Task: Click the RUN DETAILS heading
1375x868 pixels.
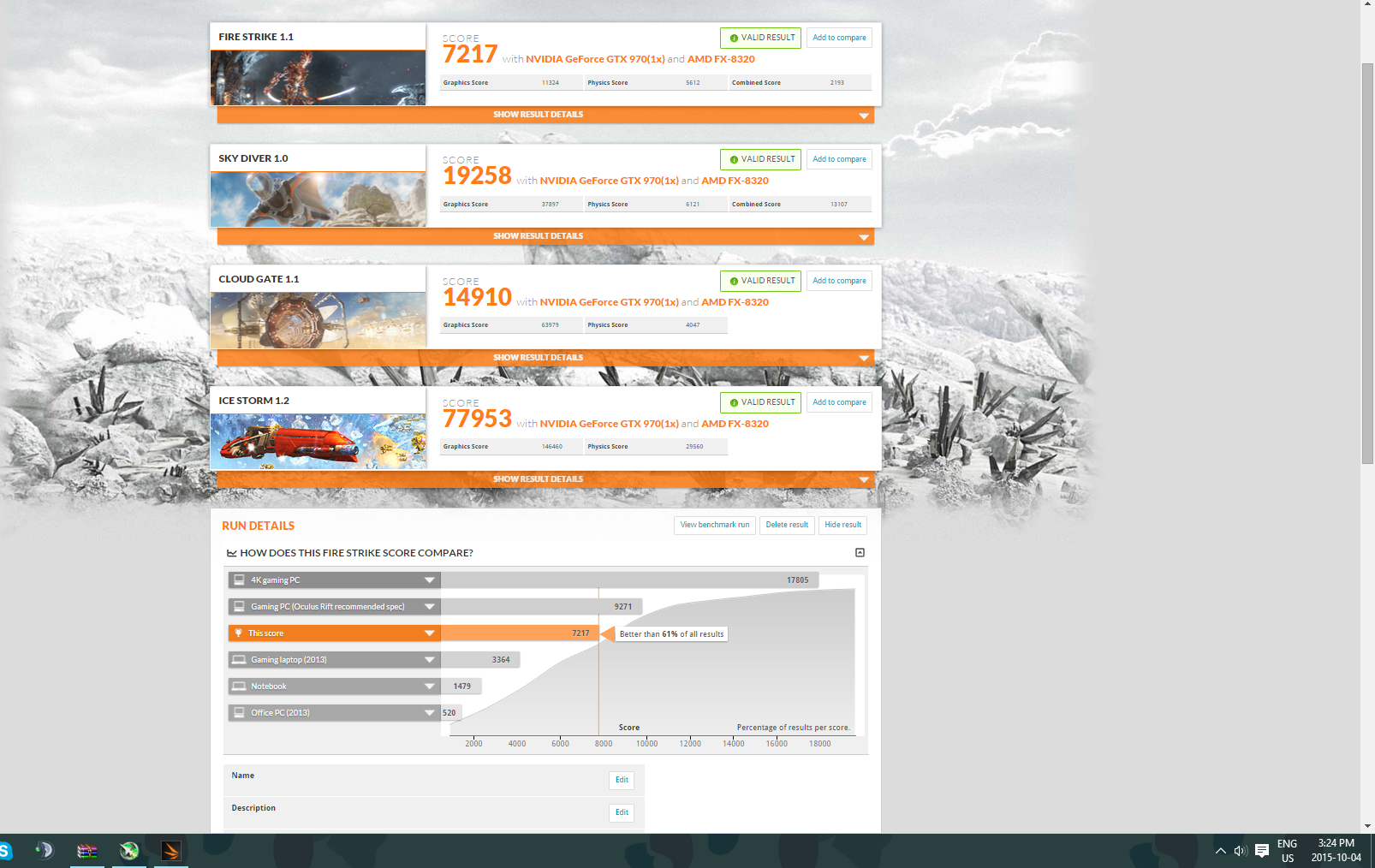Action: tap(258, 526)
